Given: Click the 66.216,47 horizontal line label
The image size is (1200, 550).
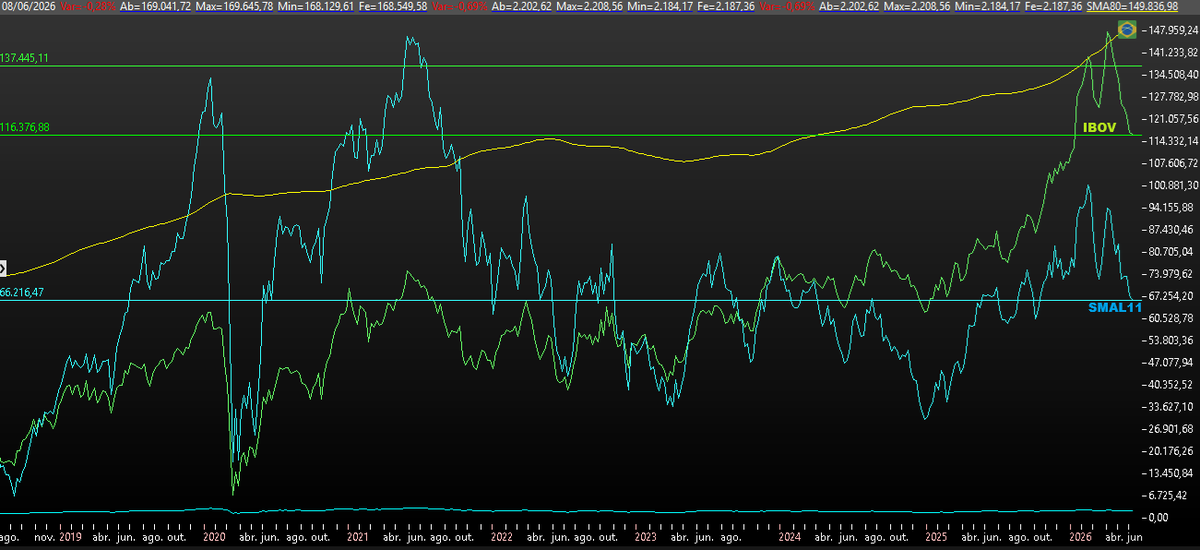Looking at the screenshot, I should 22,292.
